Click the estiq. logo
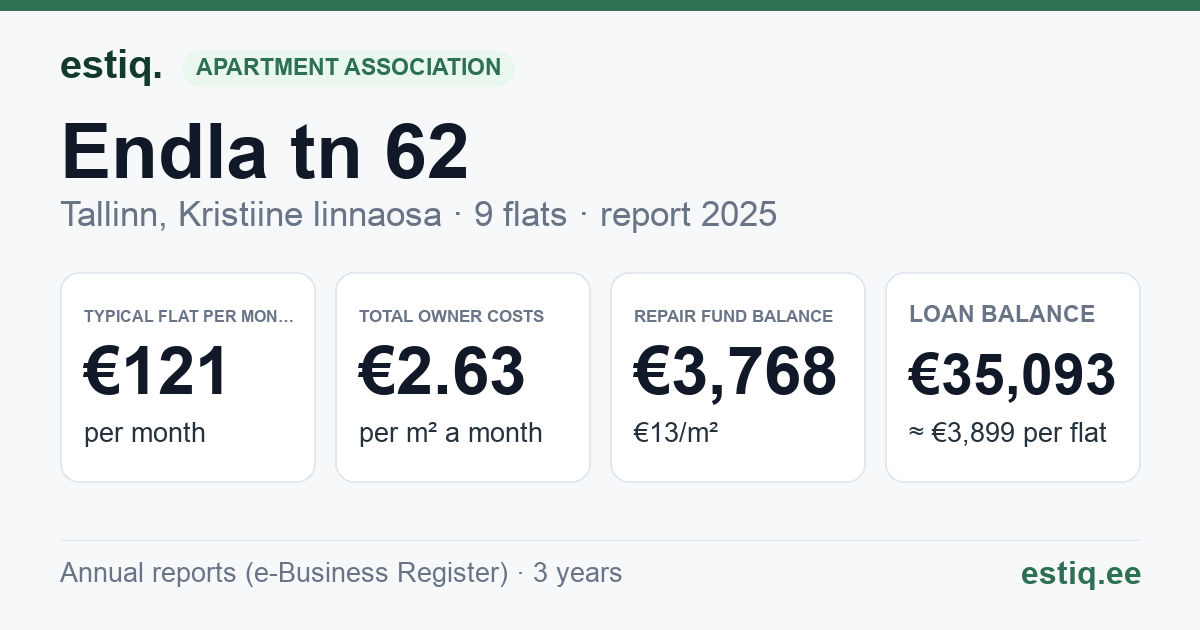Image resolution: width=1200 pixels, height=630 pixels. point(111,66)
